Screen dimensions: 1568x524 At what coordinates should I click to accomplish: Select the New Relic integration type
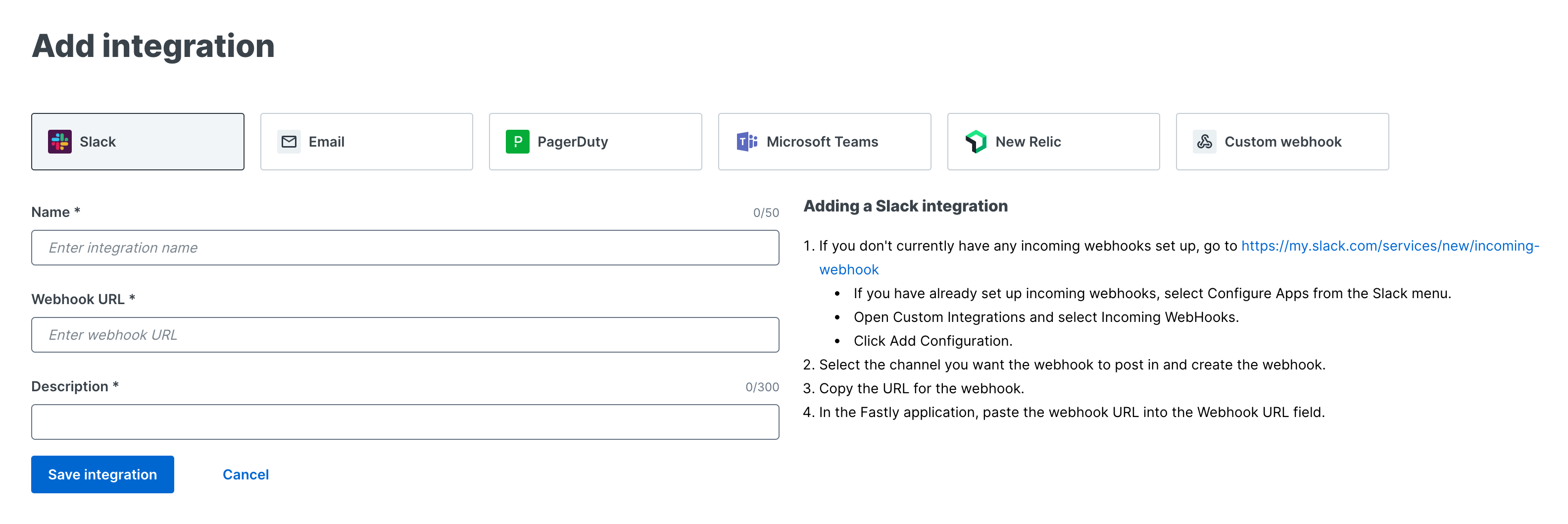(x=1054, y=141)
